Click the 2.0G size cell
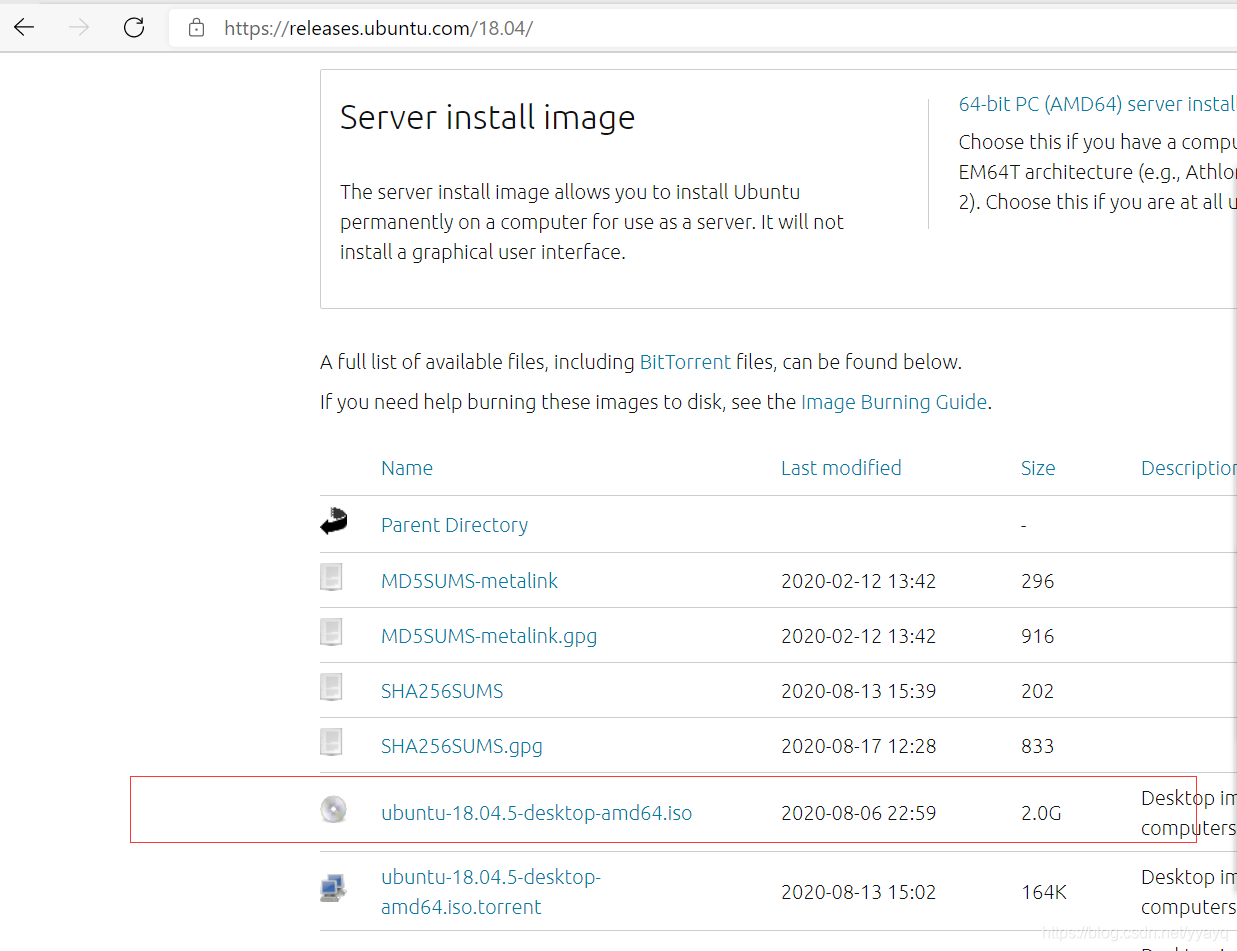 pos(1041,813)
